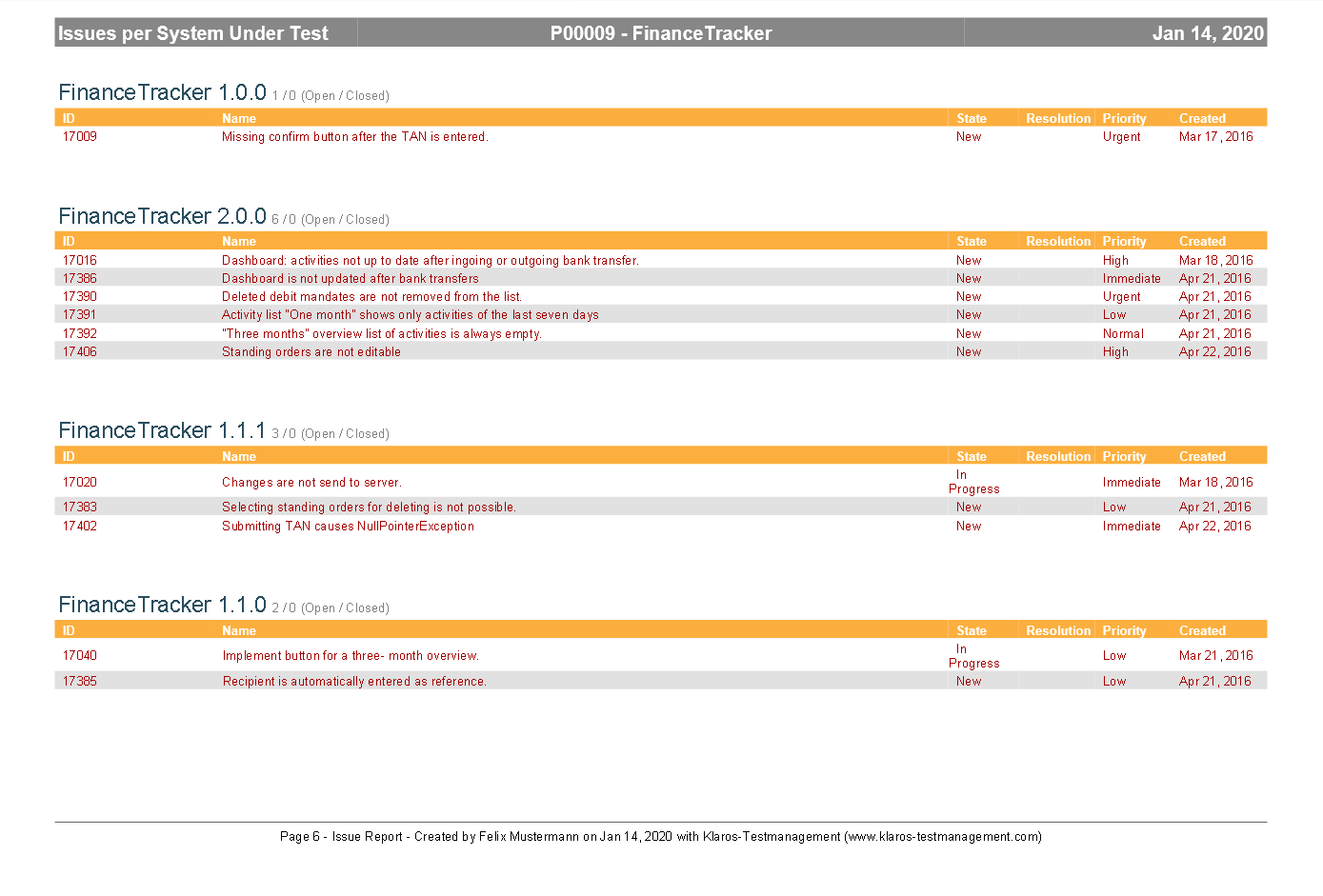
Task: Click 'Missing confirm button after the TAN' issue
Action: (x=354, y=137)
